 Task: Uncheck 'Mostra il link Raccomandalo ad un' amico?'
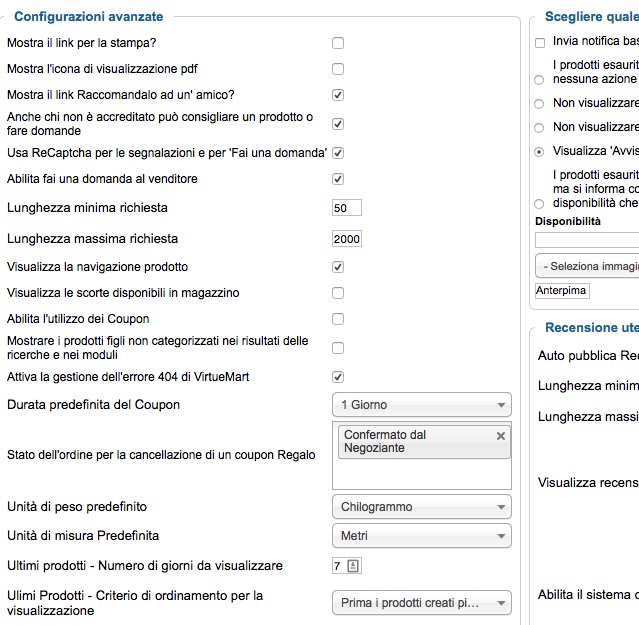[338, 95]
